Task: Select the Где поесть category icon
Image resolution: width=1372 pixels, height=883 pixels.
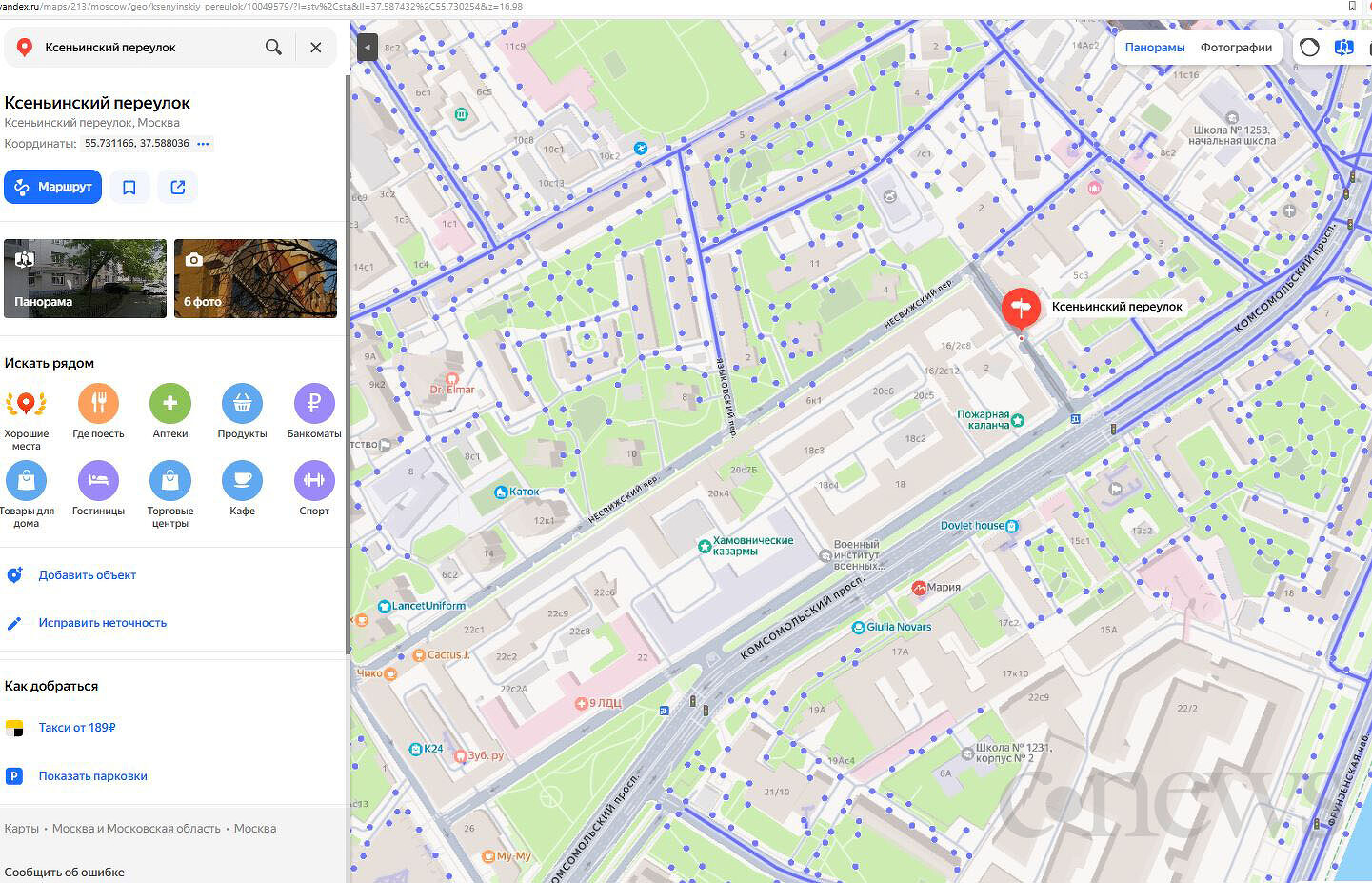Action: 98,404
